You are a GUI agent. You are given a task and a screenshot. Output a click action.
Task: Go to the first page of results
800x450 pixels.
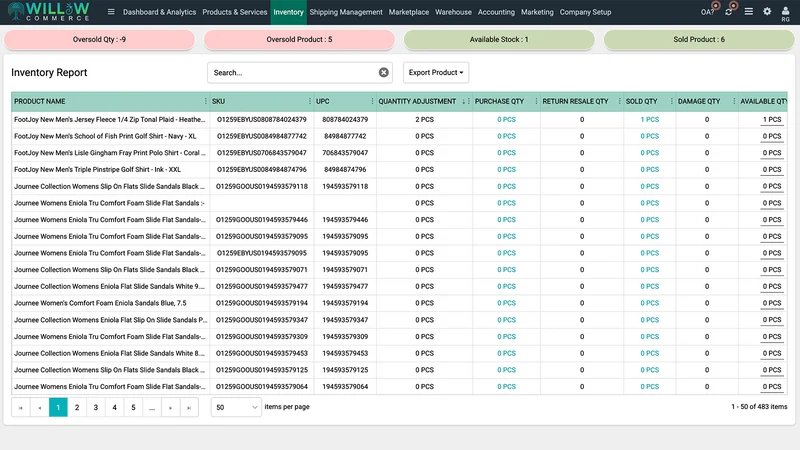tap(21, 407)
